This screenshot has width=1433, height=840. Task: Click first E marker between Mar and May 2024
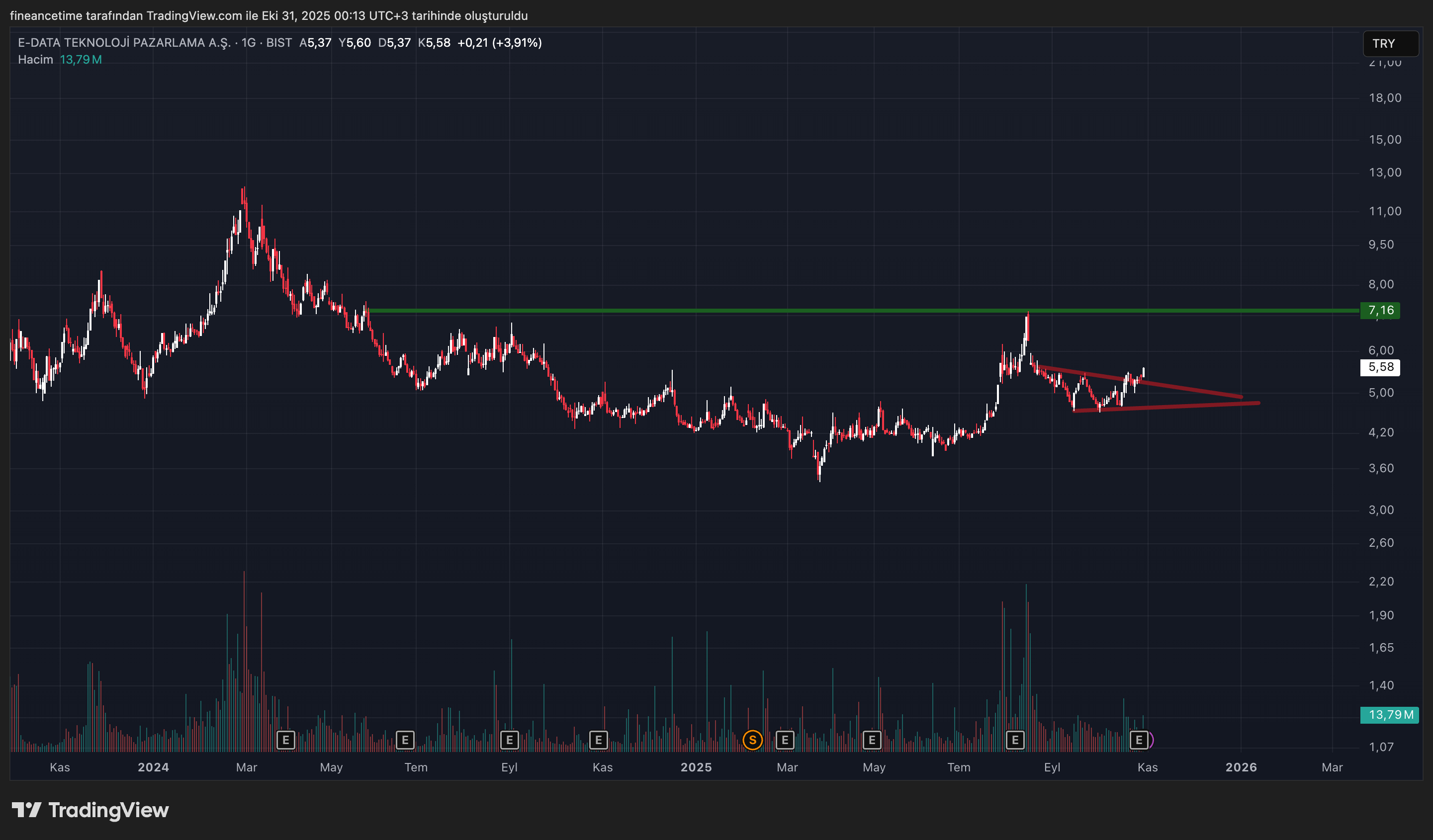coord(285,740)
